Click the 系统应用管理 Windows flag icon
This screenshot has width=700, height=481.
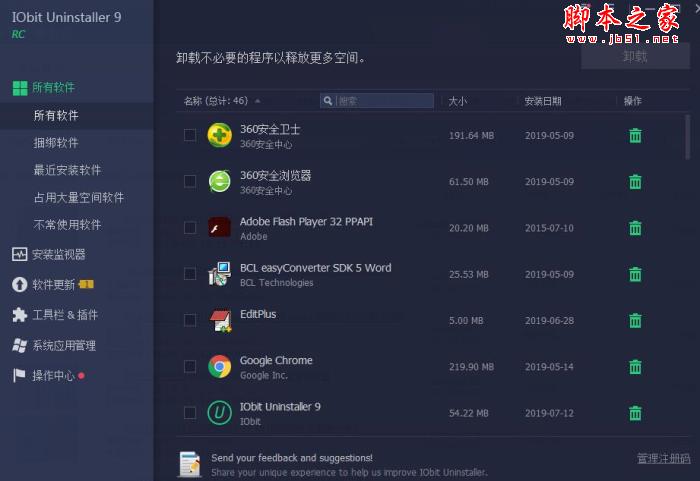pos(19,345)
